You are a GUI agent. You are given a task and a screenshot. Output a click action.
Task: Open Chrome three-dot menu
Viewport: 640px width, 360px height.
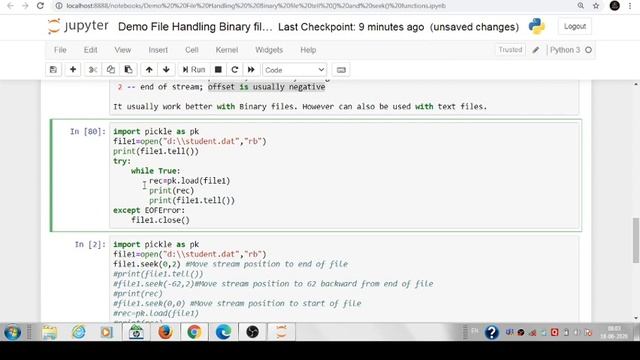(x=630, y=6)
